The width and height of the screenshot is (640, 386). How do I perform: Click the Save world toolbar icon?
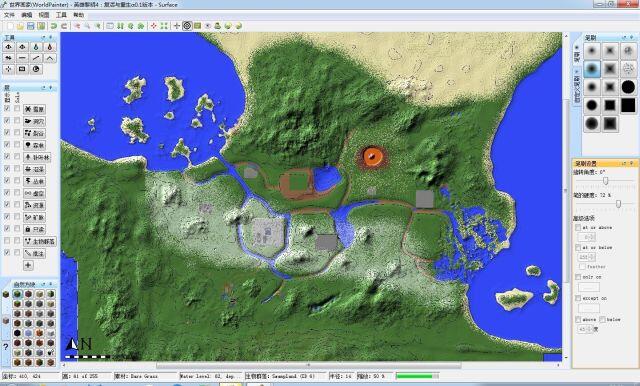(x=31, y=26)
